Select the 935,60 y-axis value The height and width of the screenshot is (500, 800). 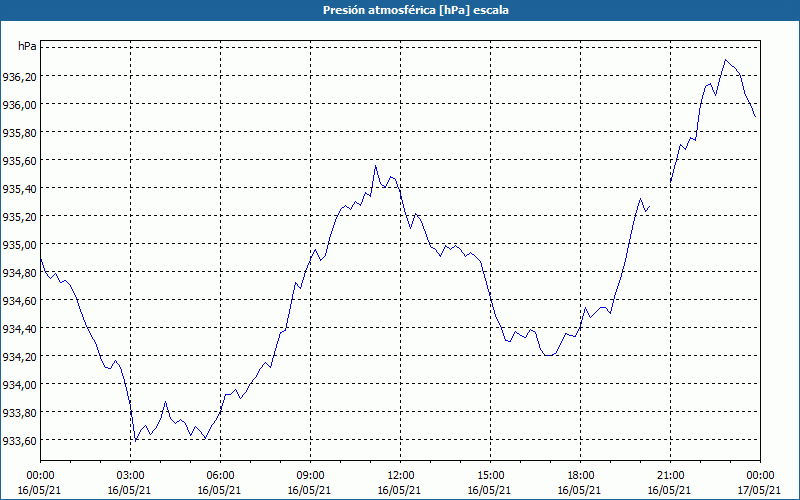click(x=19, y=161)
